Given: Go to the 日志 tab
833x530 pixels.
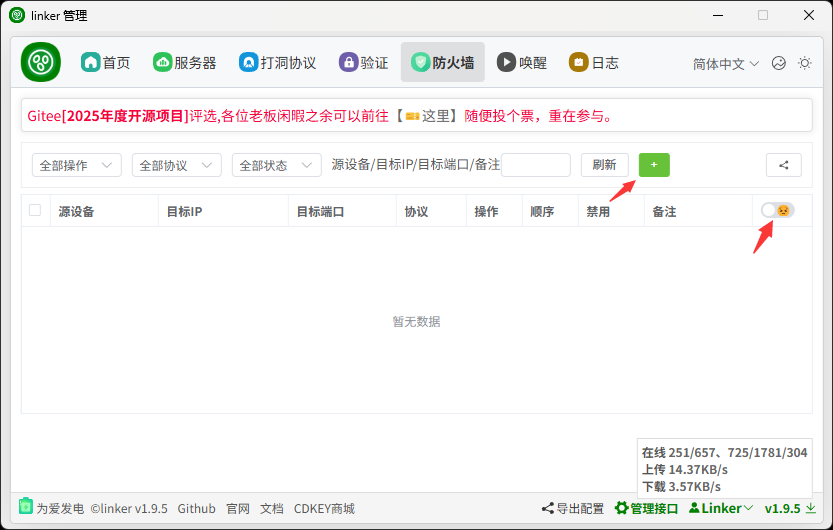Looking at the screenshot, I should coord(594,62).
